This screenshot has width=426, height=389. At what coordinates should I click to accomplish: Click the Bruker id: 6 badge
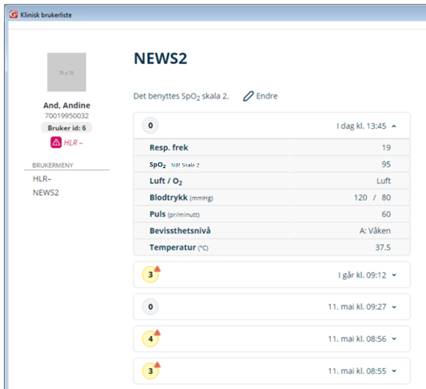[x=67, y=128]
